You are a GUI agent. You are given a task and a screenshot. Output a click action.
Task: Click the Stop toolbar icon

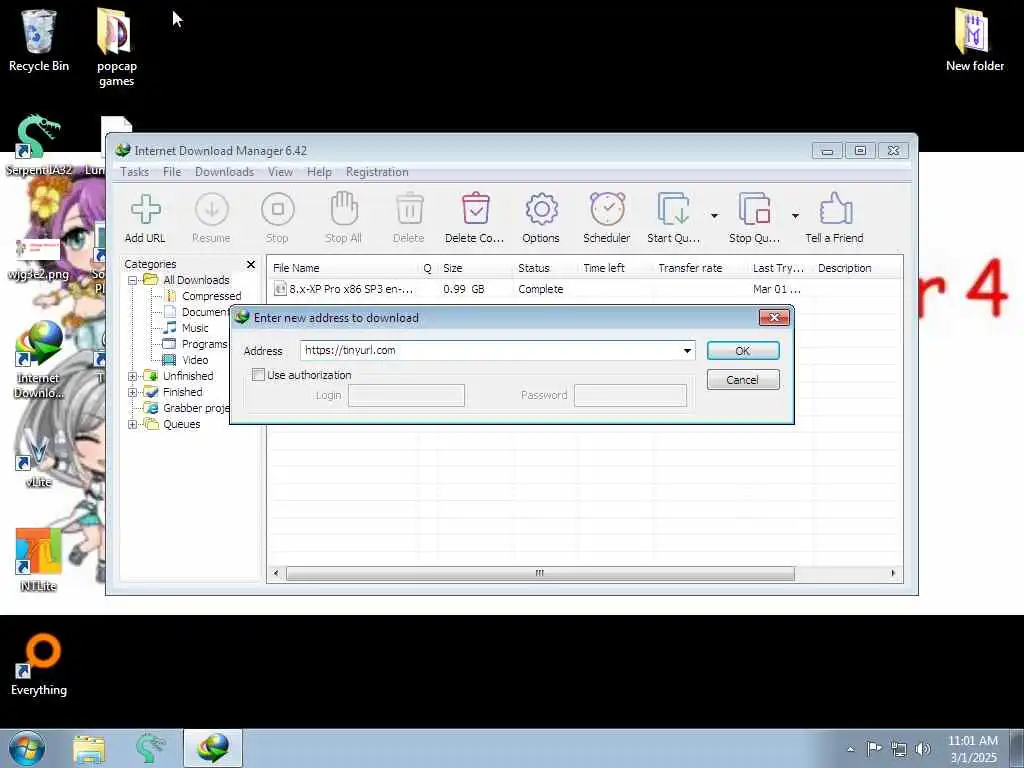(x=278, y=210)
